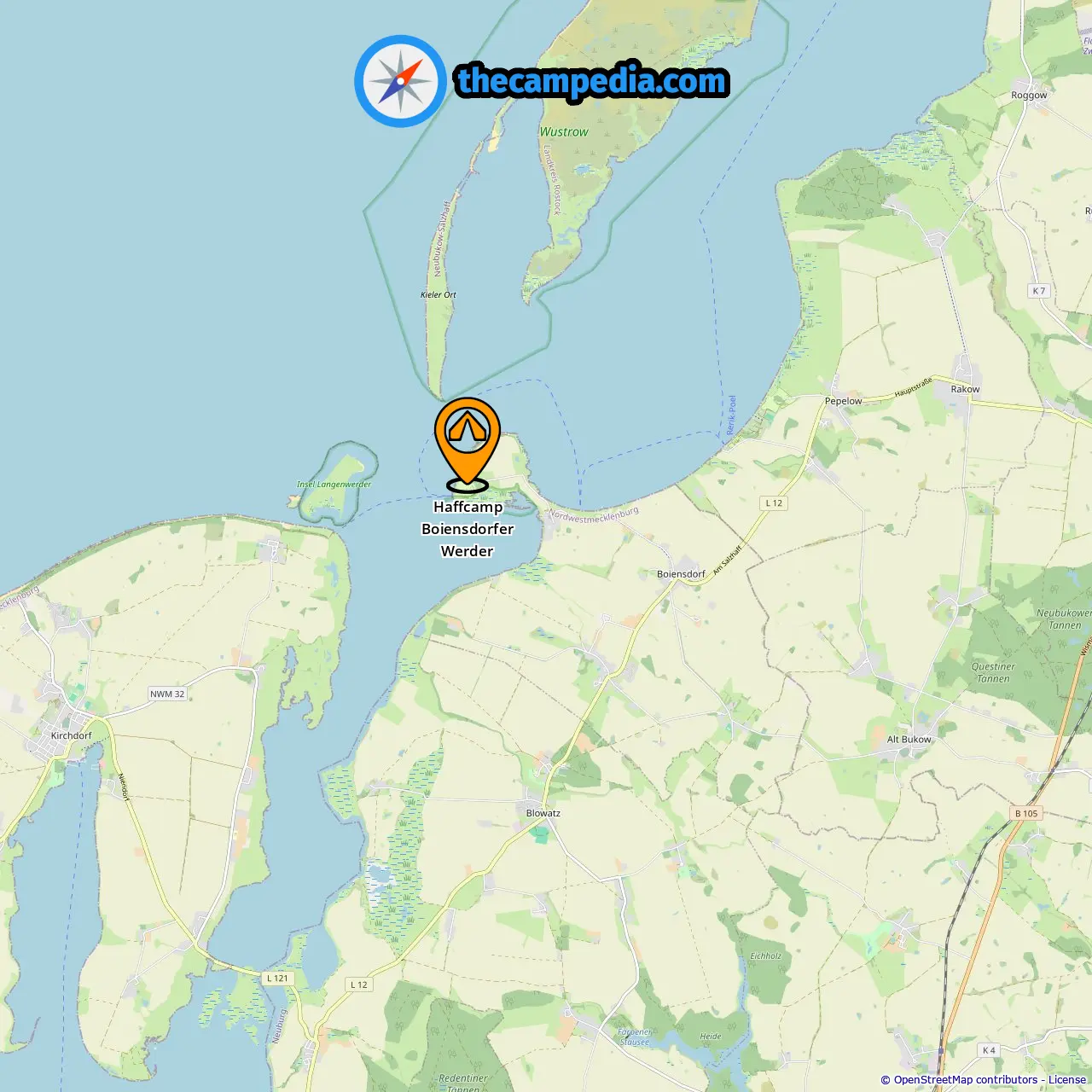Select the Rakow village label
Viewport: 1092px width, 1092px height.
coord(965,389)
